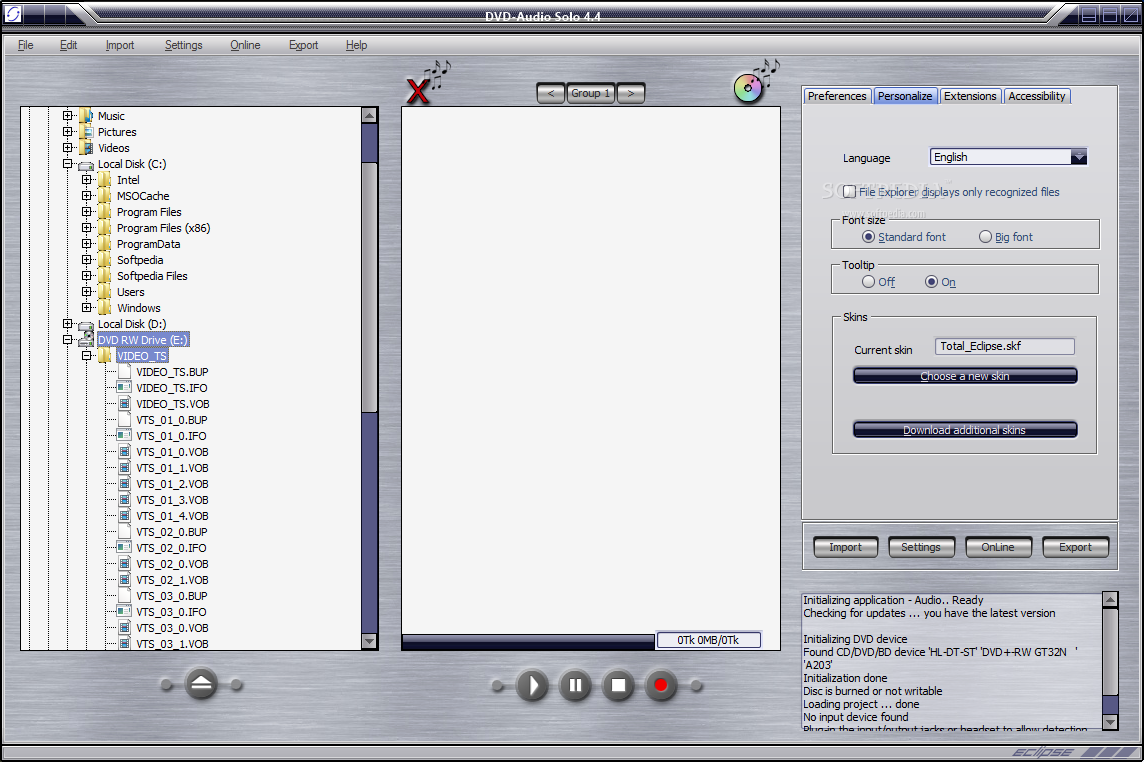The height and width of the screenshot is (762, 1144).
Task: Click the VTS_01_0.IFO file icon
Action: [124, 436]
